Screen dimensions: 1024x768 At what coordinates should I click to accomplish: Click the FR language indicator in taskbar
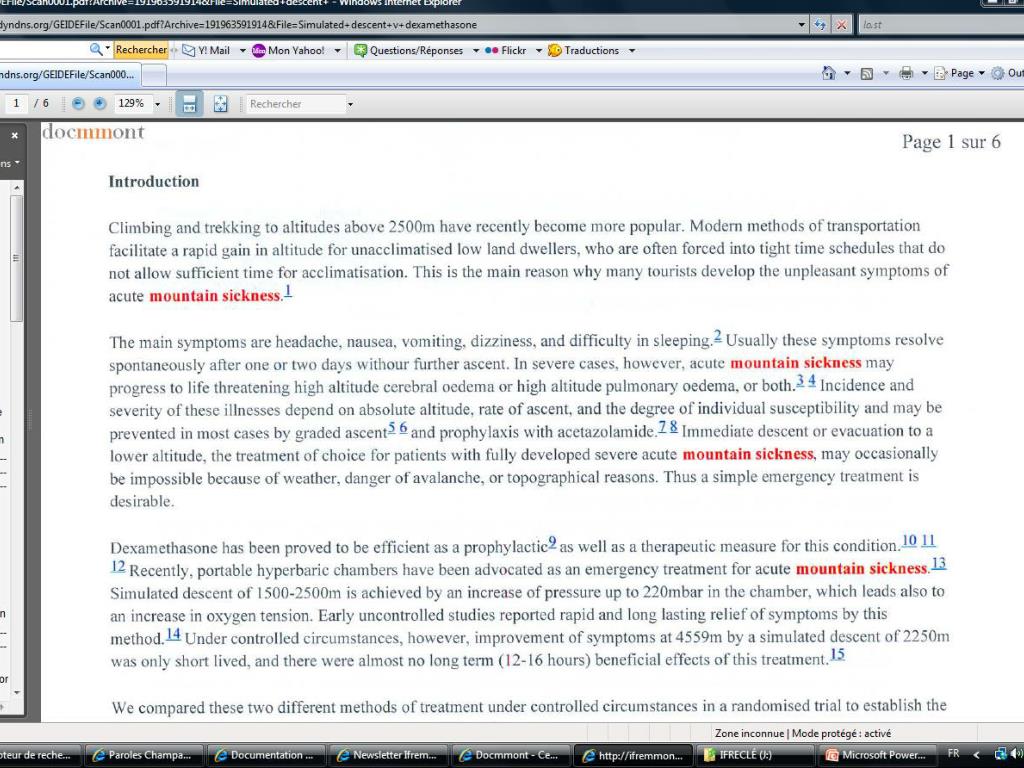(953, 754)
